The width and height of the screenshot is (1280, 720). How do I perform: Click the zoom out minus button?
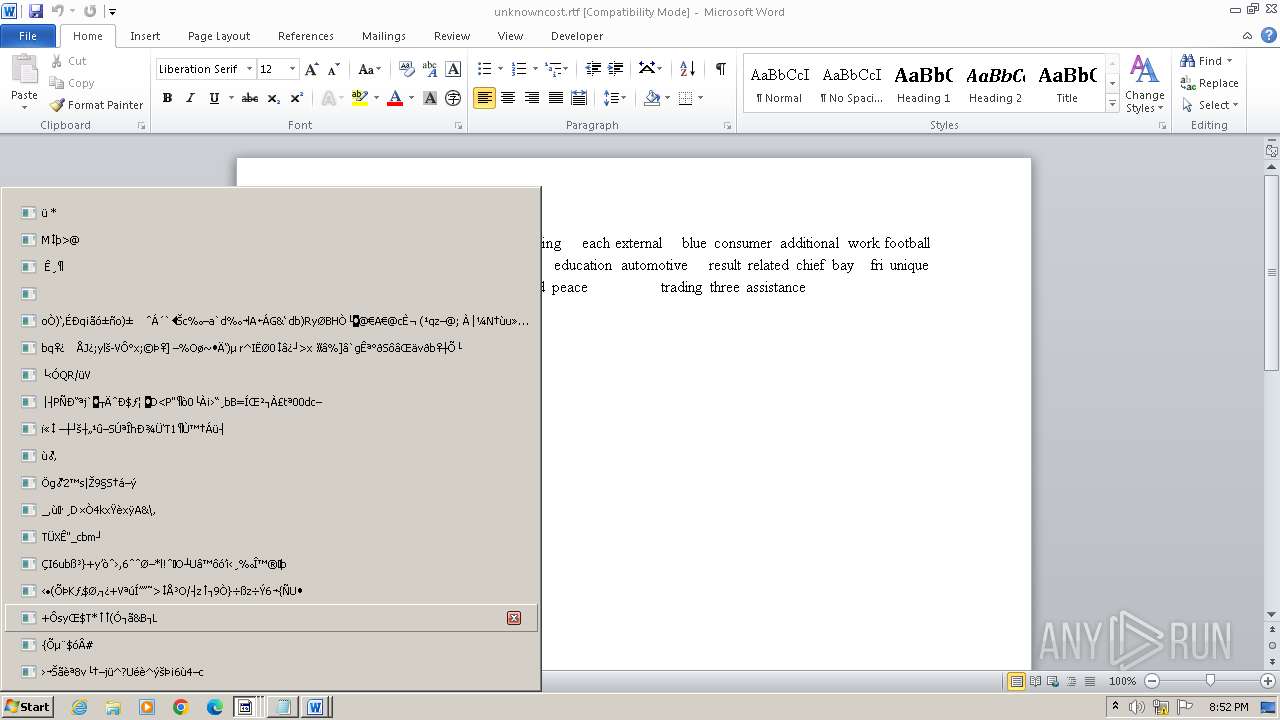click(x=1151, y=681)
